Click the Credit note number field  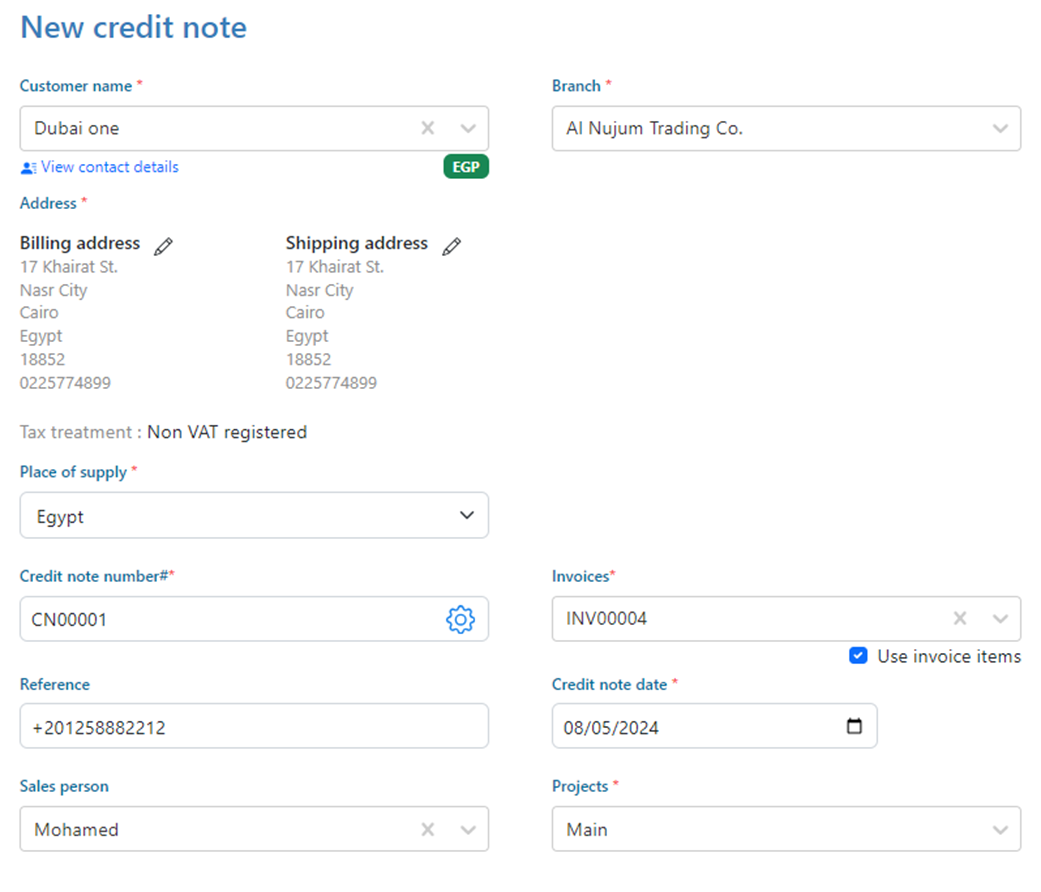[x=230, y=620]
